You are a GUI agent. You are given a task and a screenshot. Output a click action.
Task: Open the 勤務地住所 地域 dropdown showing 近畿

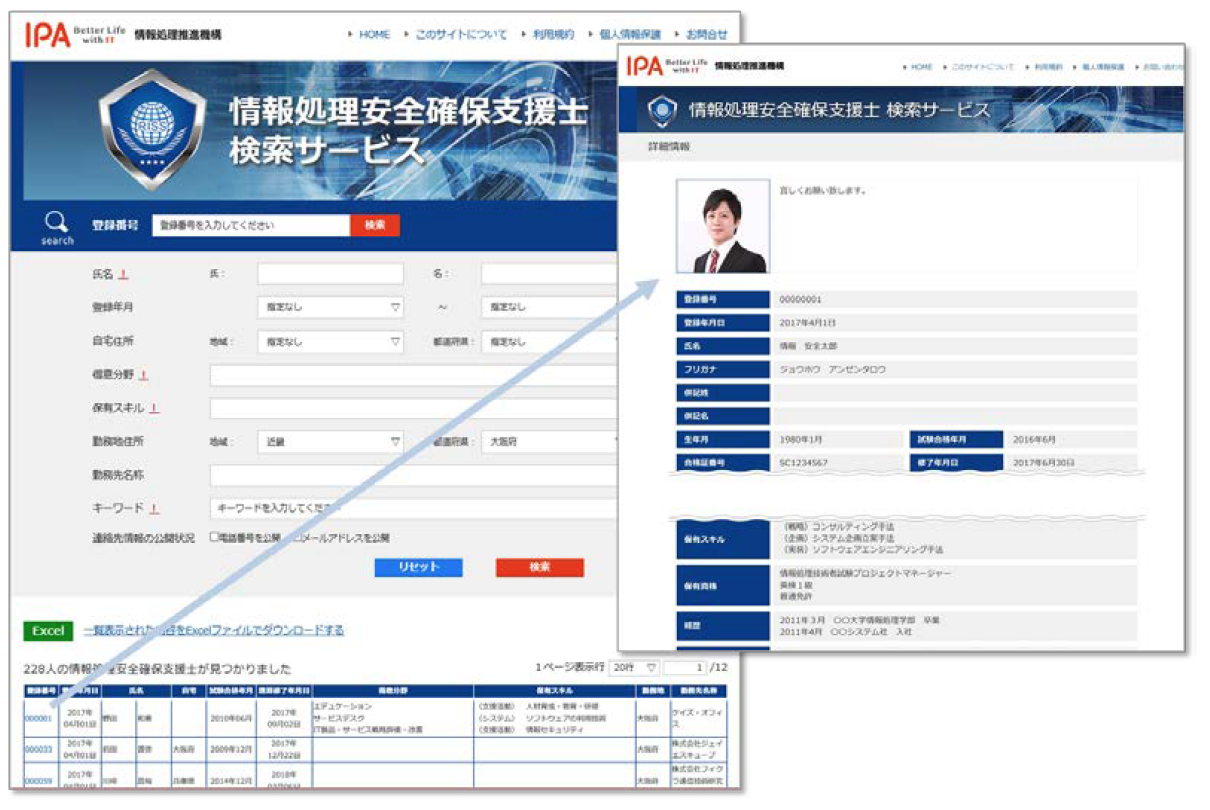tap(330, 442)
